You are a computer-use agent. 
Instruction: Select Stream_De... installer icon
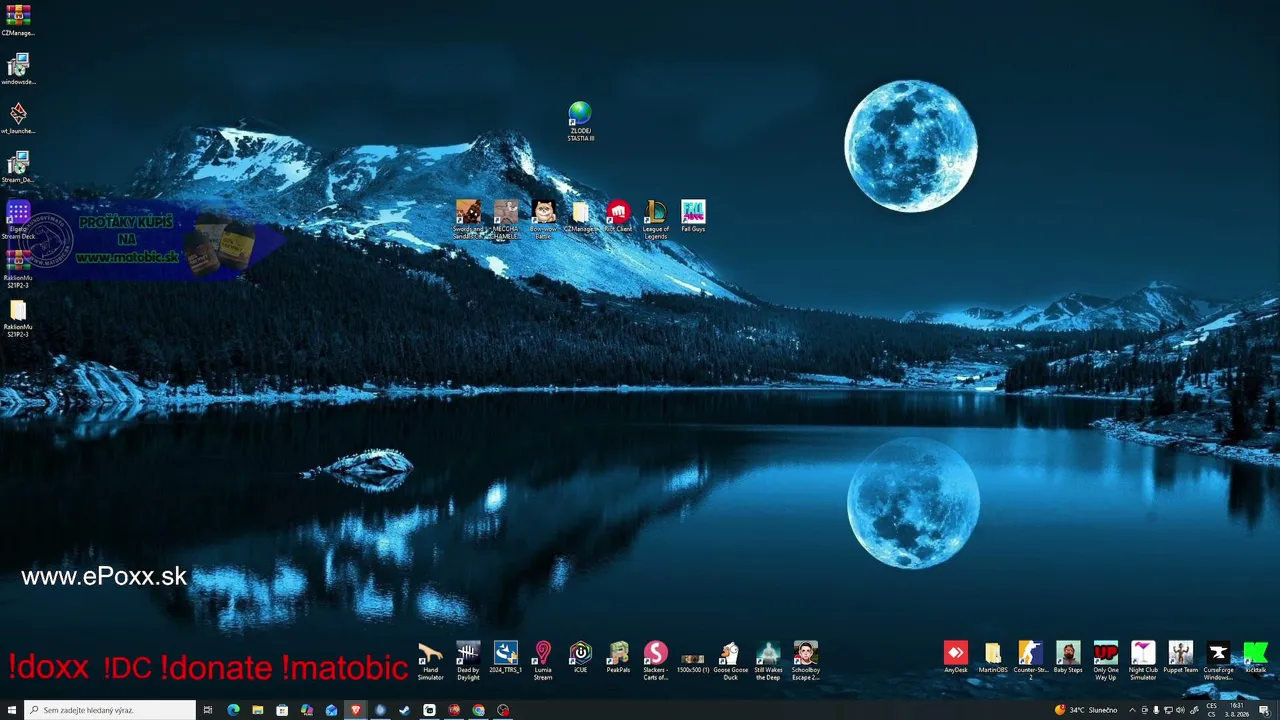18,167
